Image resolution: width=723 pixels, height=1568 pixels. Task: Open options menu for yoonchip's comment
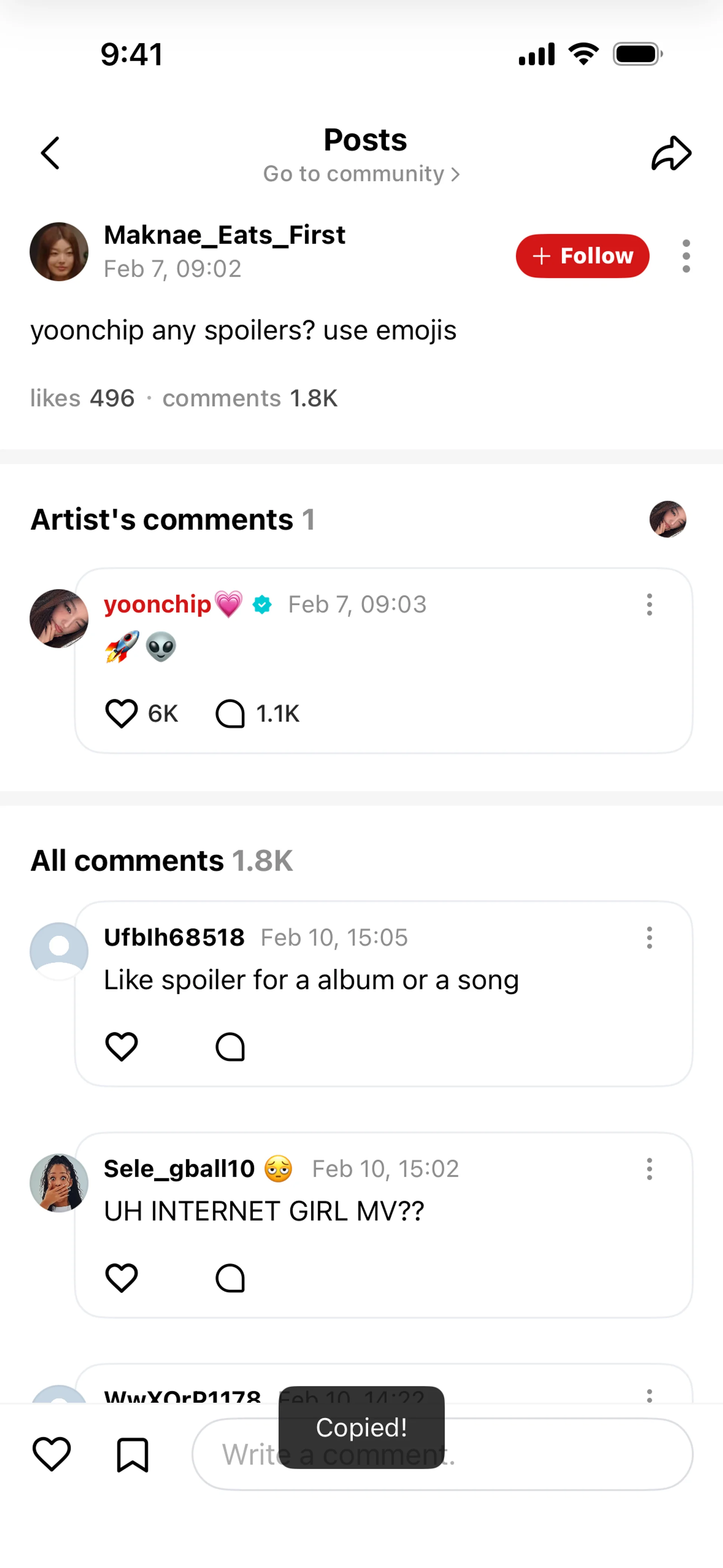pyautogui.click(x=649, y=604)
